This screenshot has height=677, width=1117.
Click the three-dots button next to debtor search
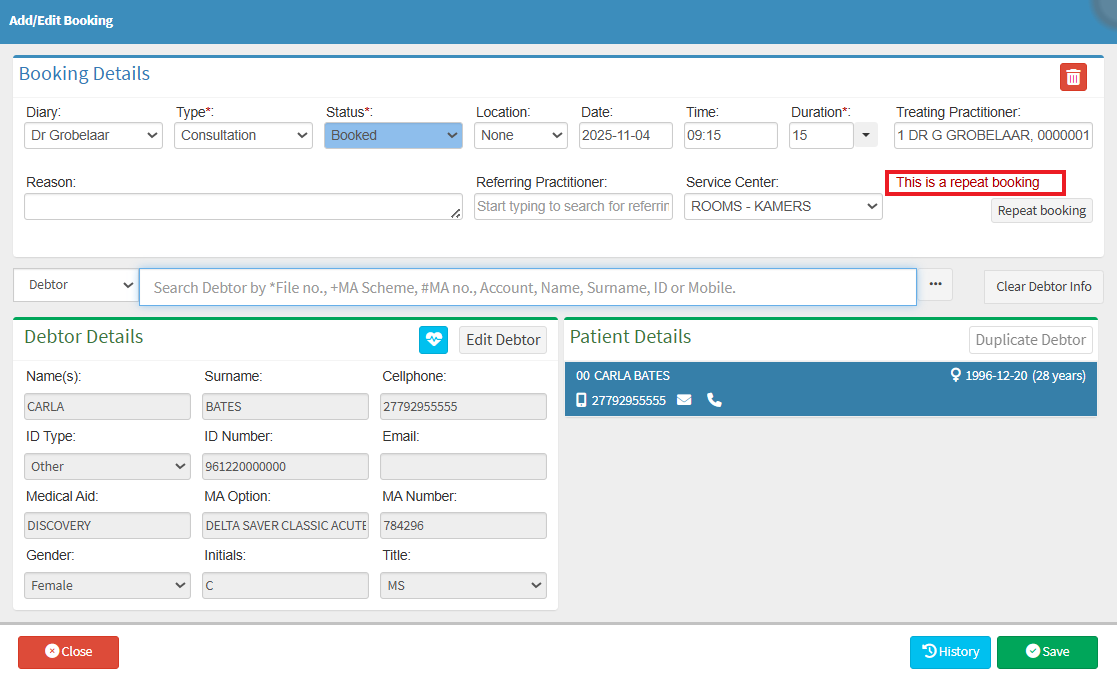coord(935,285)
